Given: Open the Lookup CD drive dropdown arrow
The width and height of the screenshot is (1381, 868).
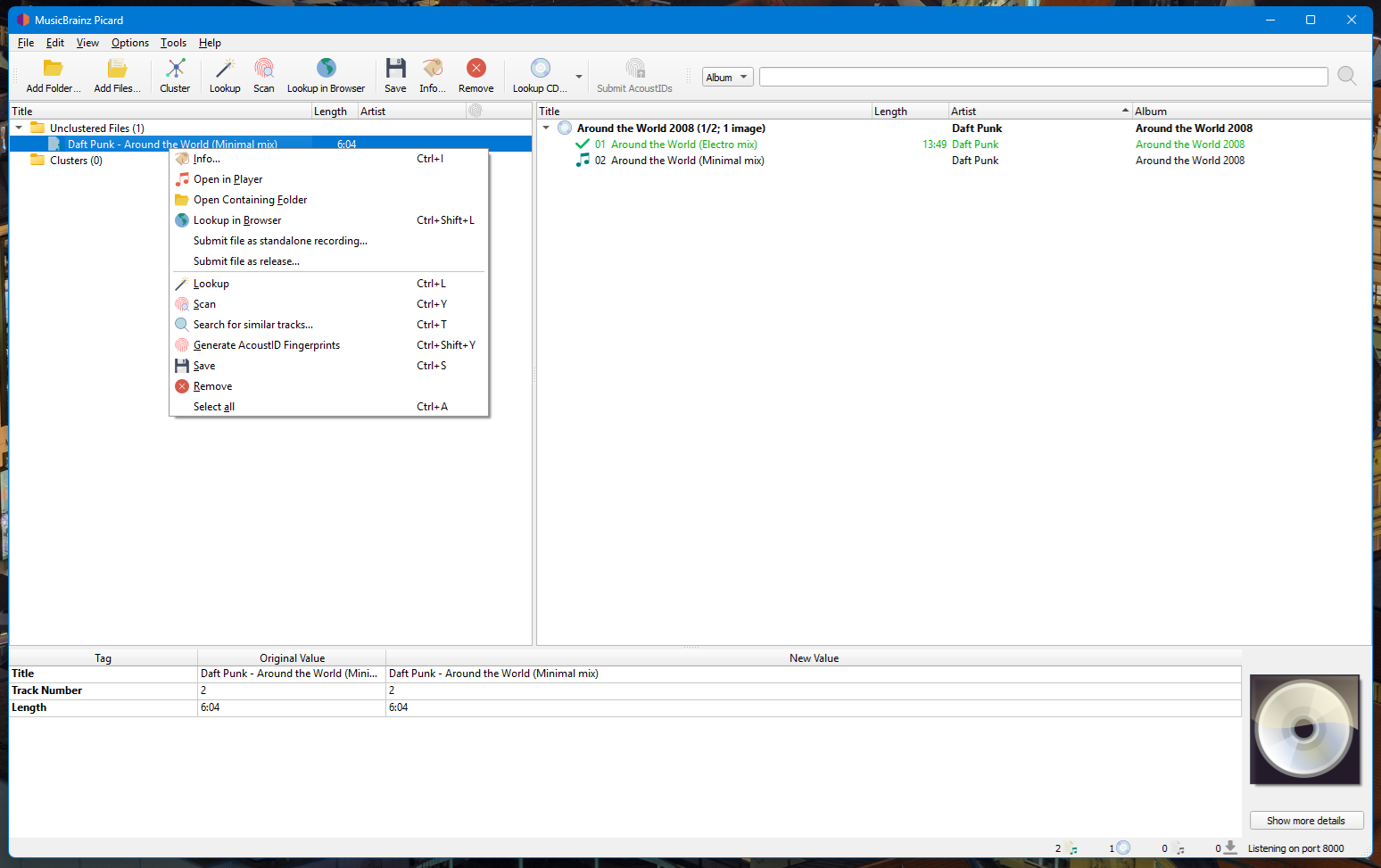Looking at the screenshot, I should pos(579,77).
